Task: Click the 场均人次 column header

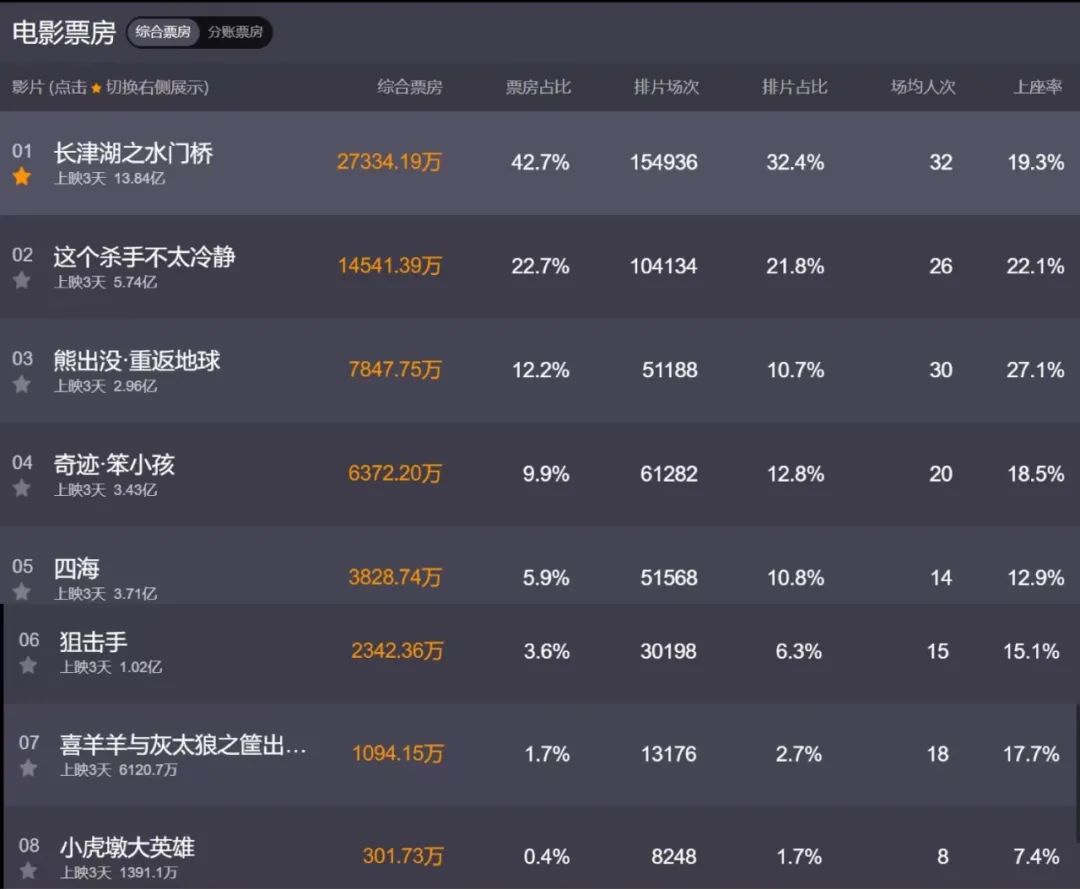Action: click(923, 87)
